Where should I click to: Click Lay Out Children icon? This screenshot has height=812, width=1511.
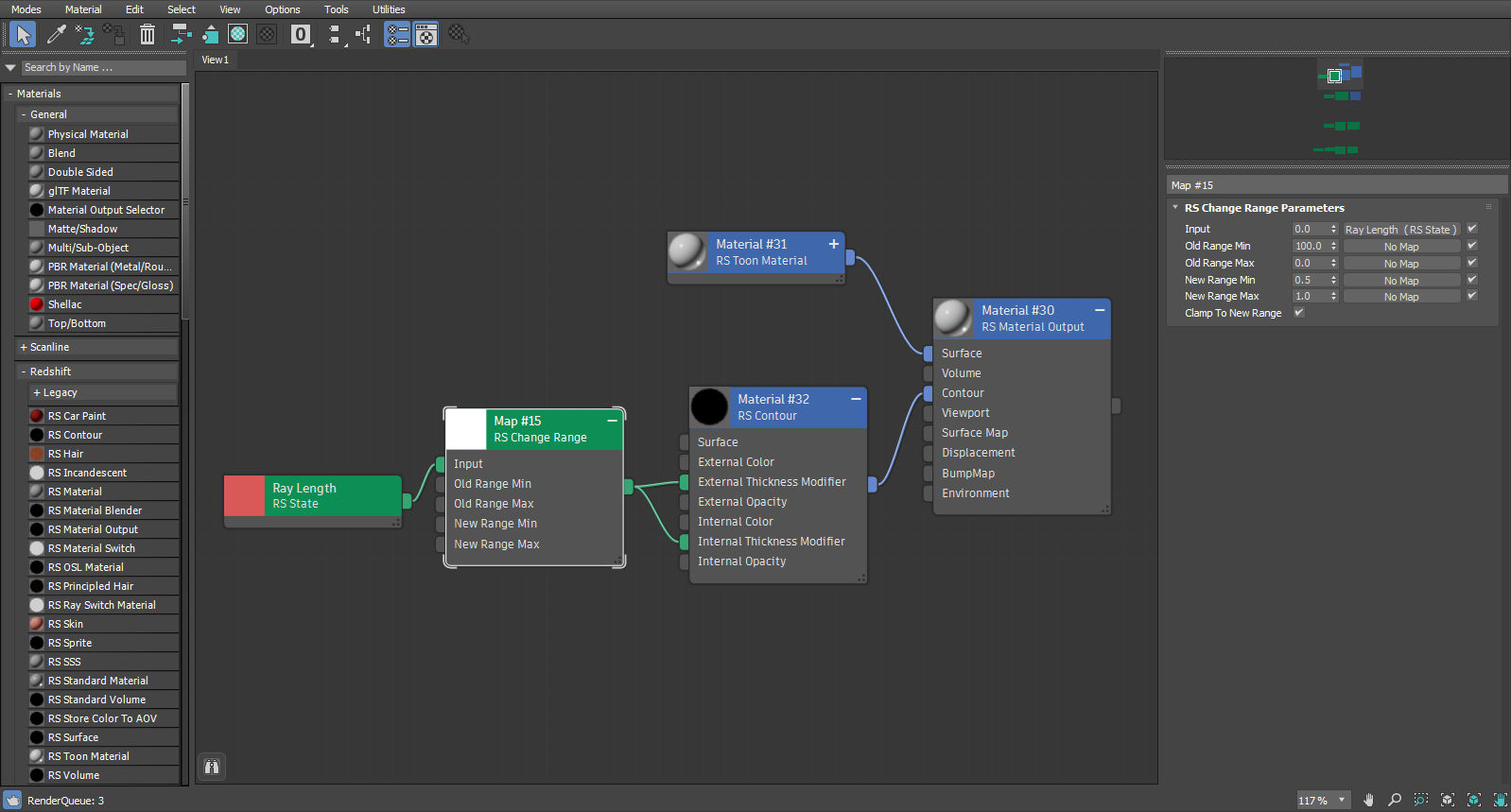coord(363,35)
